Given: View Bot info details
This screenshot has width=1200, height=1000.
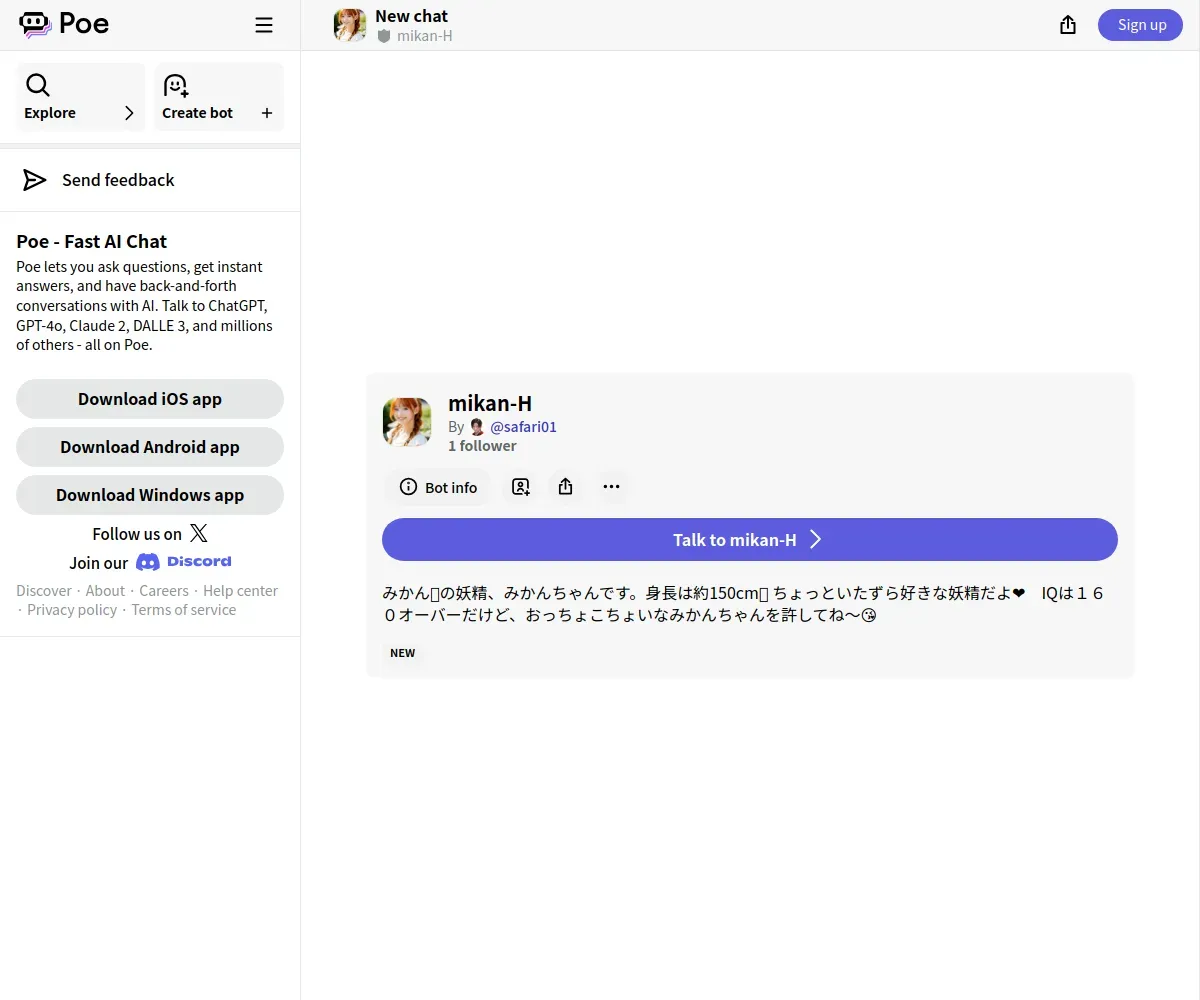Looking at the screenshot, I should point(438,487).
